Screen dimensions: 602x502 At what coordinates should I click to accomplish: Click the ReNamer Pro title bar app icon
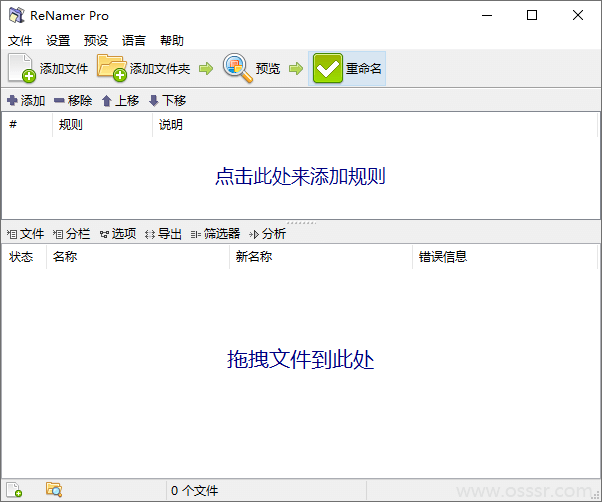coord(17,15)
